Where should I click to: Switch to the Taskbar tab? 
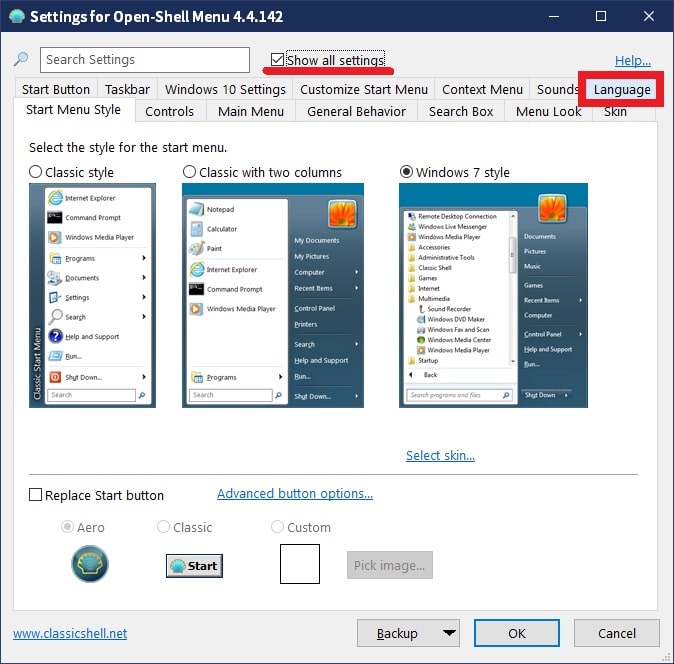click(127, 89)
